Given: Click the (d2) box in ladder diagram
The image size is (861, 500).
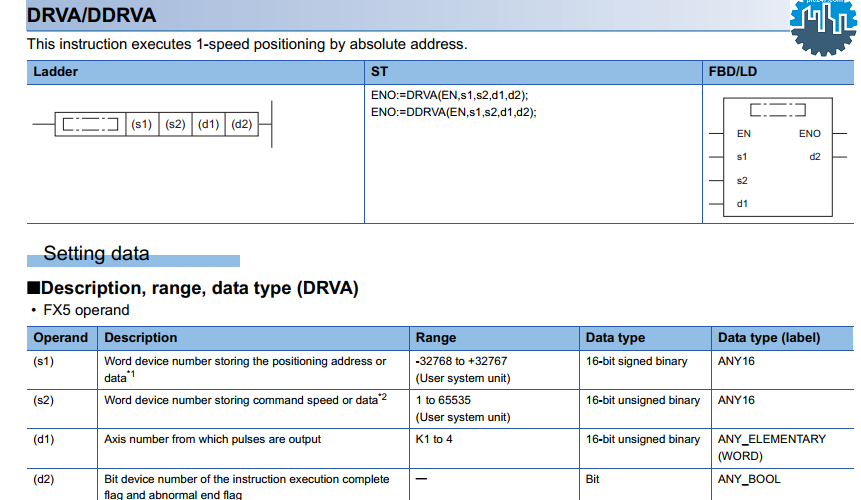Looking at the screenshot, I should coord(242,124).
